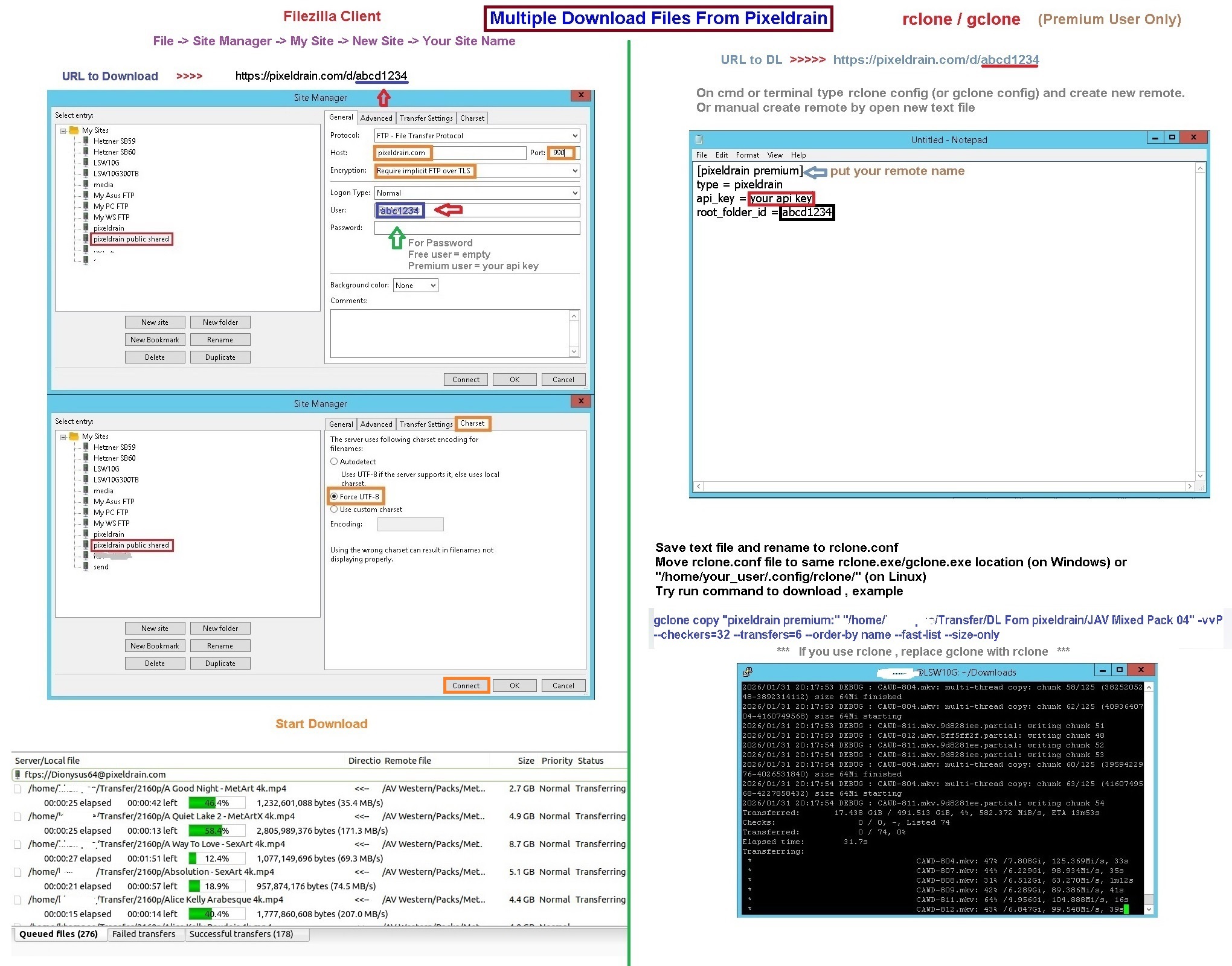Open the Format menu in Notepad
The height and width of the screenshot is (966, 1232).
click(x=747, y=155)
